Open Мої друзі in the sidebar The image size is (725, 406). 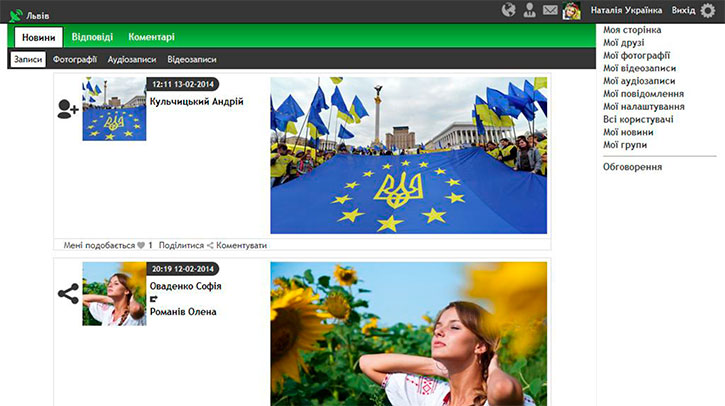pos(623,43)
